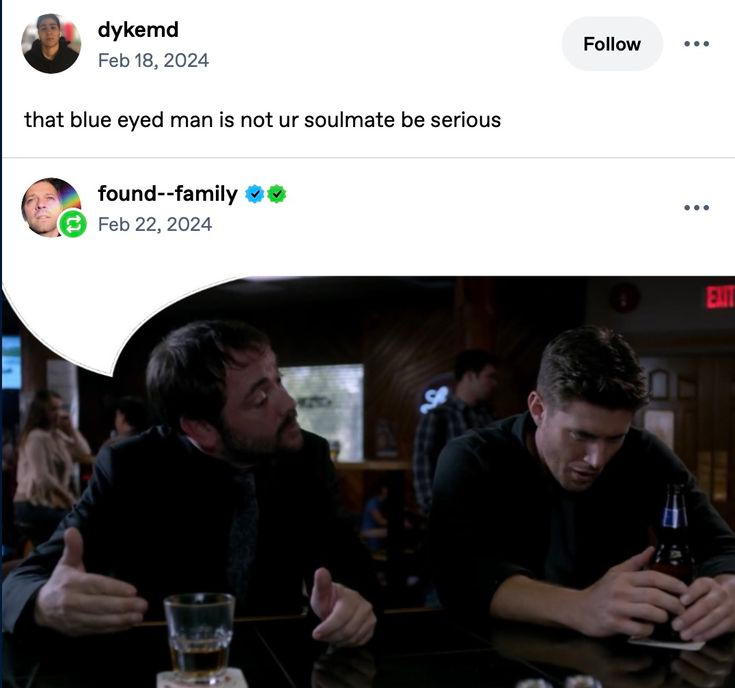Click the green verified checkmark badge
Viewport: 735px width, 688px height.
click(x=277, y=194)
